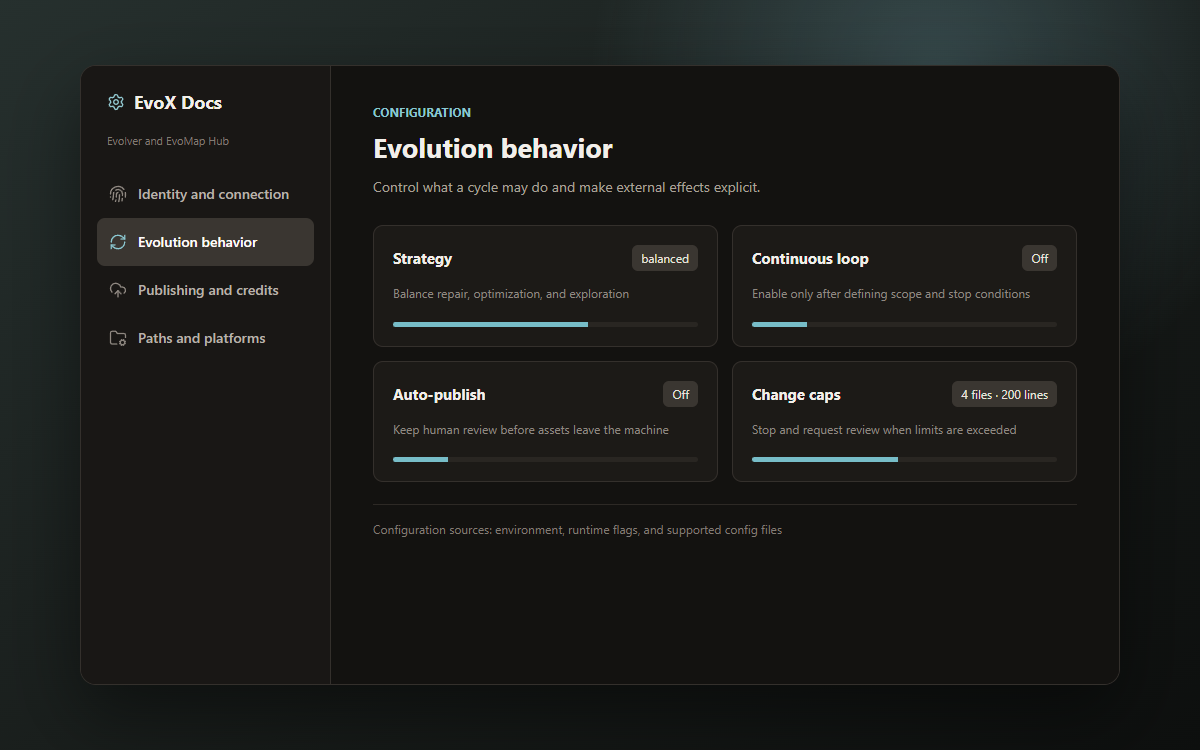Click text 'Balance repair, optimization, and exploration'
Image resolution: width=1200 pixels, height=750 pixels.
pos(511,294)
